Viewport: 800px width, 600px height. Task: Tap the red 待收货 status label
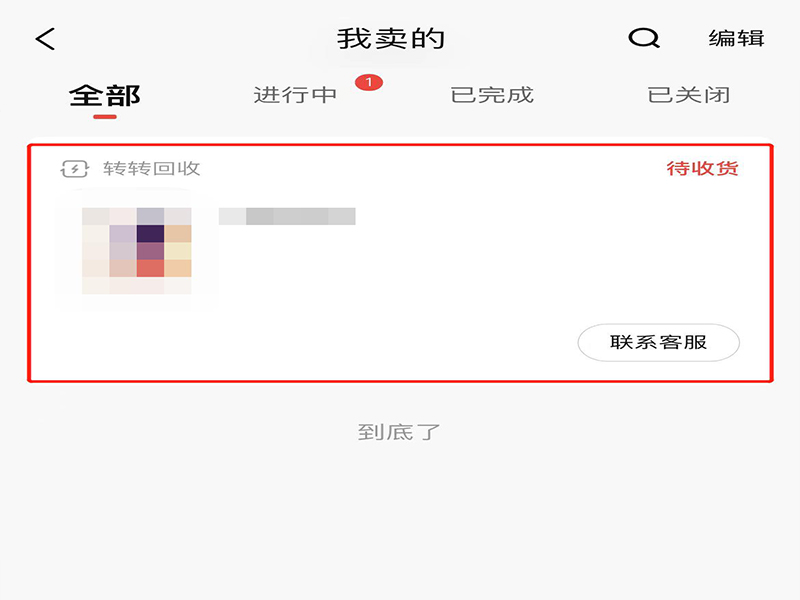pos(703,168)
